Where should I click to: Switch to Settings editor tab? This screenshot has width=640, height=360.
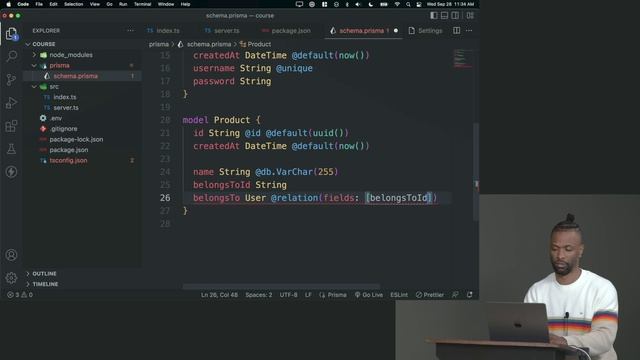425,31
